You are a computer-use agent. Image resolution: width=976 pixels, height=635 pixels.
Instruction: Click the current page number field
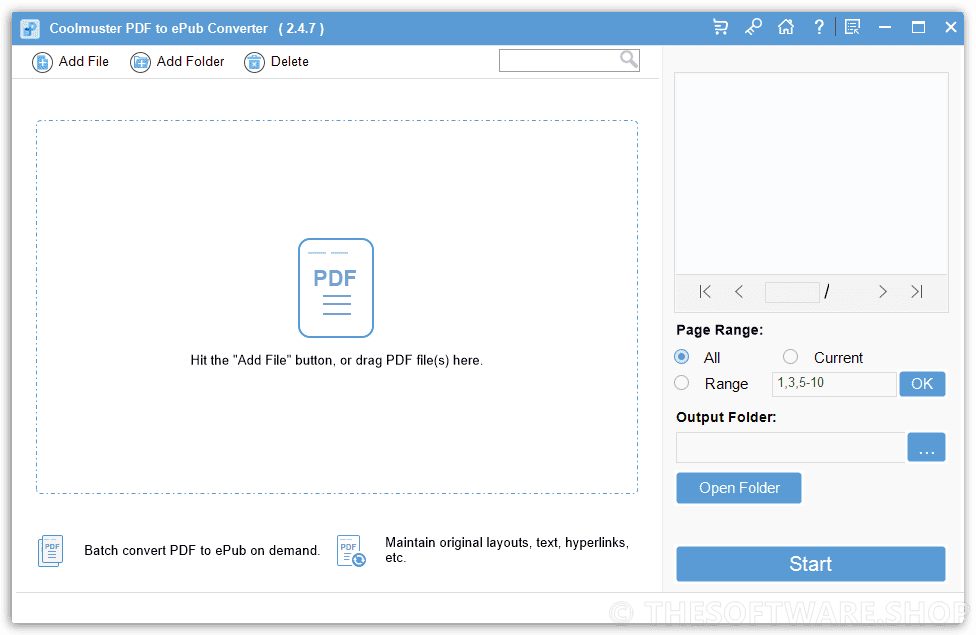(792, 292)
